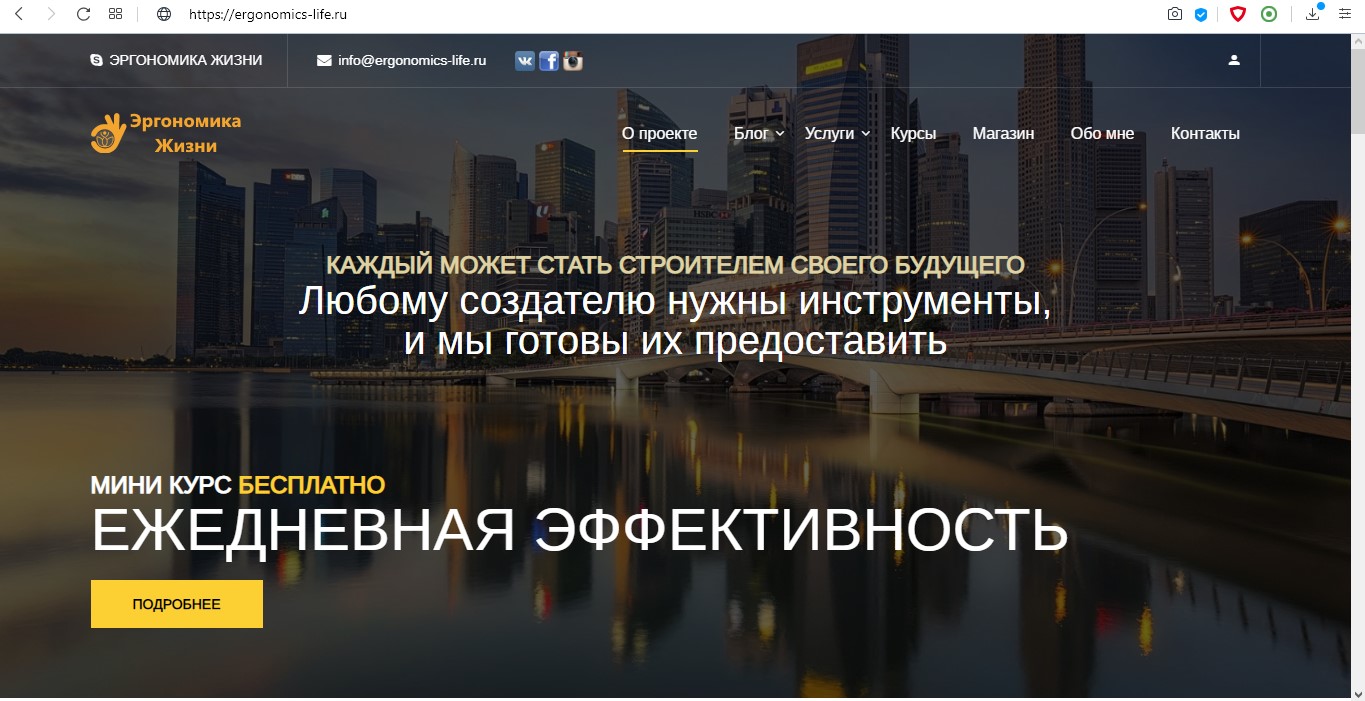The height and width of the screenshot is (701, 1365).
Task: Open browser downloads via the arrow icon
Action: (1311, 14)
